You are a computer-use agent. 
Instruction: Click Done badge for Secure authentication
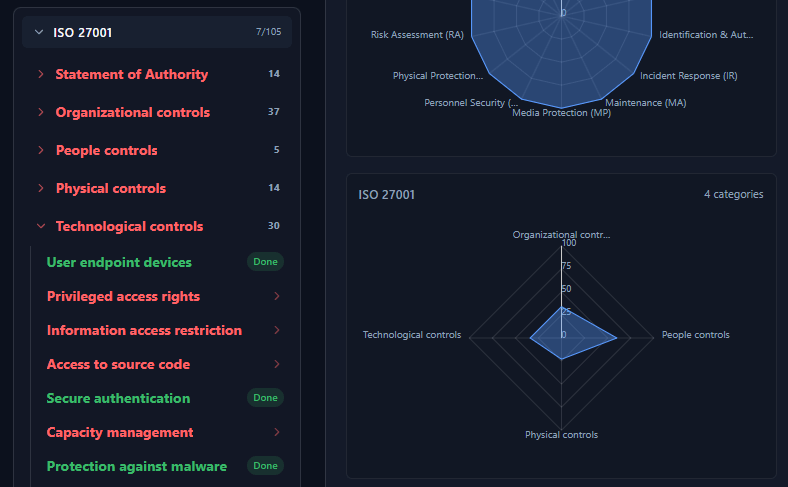click(x=265, y=398)
